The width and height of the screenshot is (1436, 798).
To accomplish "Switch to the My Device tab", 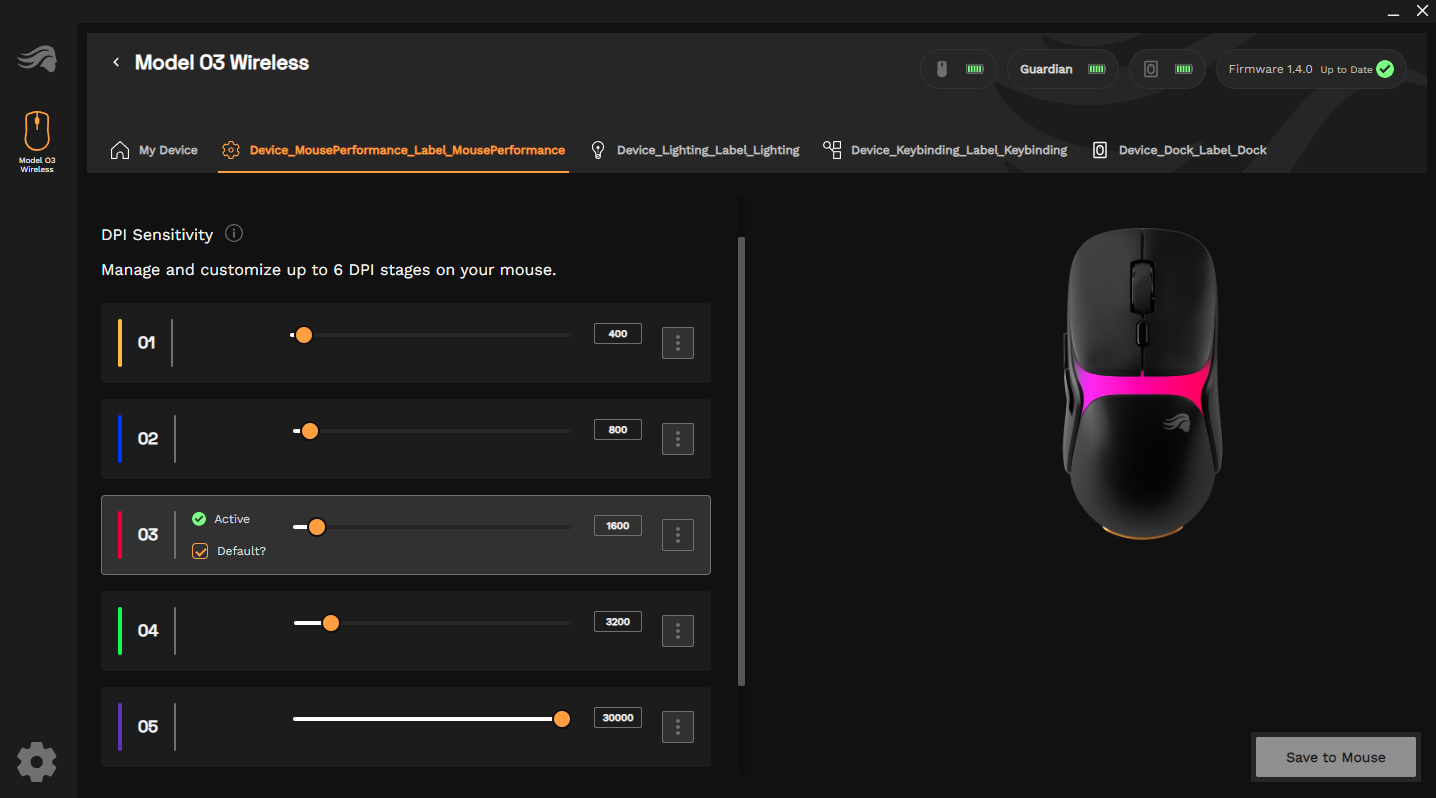I will coord(155,150).
